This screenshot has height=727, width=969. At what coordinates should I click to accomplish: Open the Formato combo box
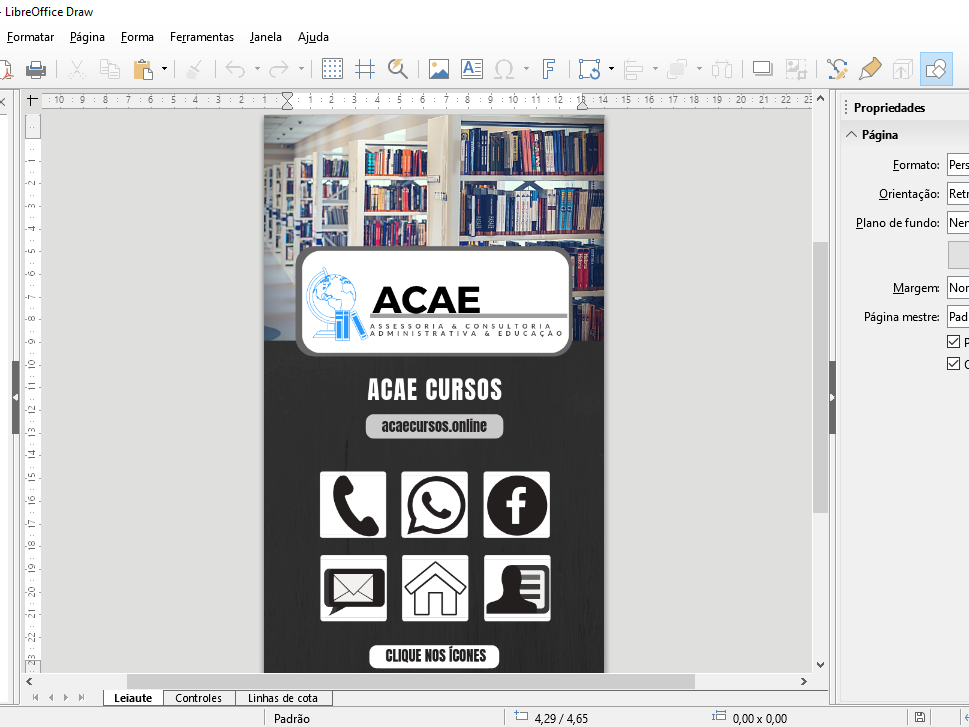click(958, 165)
